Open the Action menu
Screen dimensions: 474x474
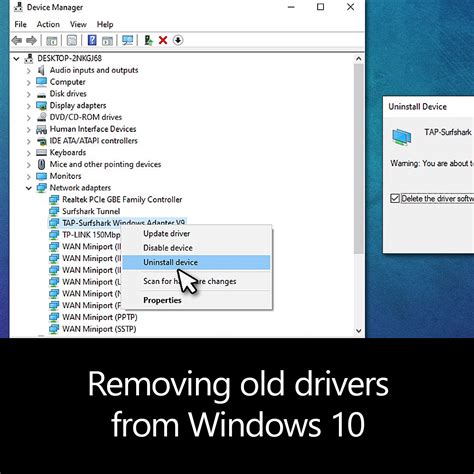point(48,24)
